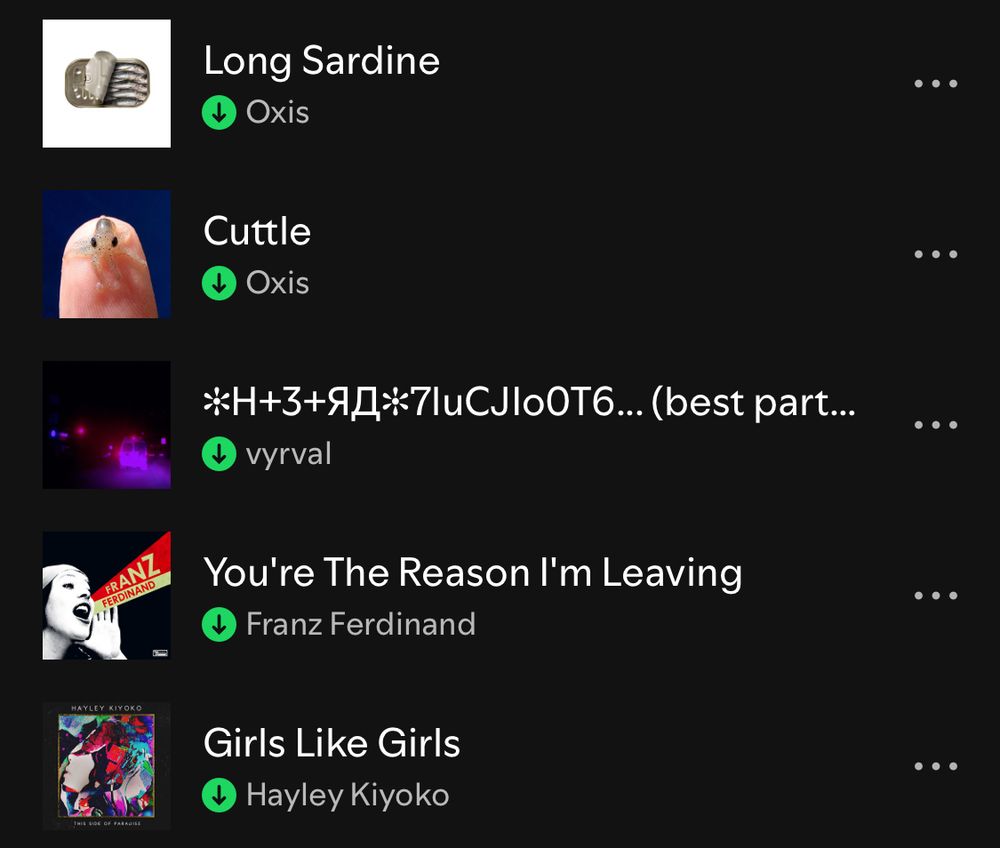Open three-dot menu for vyrval track

pyautogui.click(x=936, y=425)
